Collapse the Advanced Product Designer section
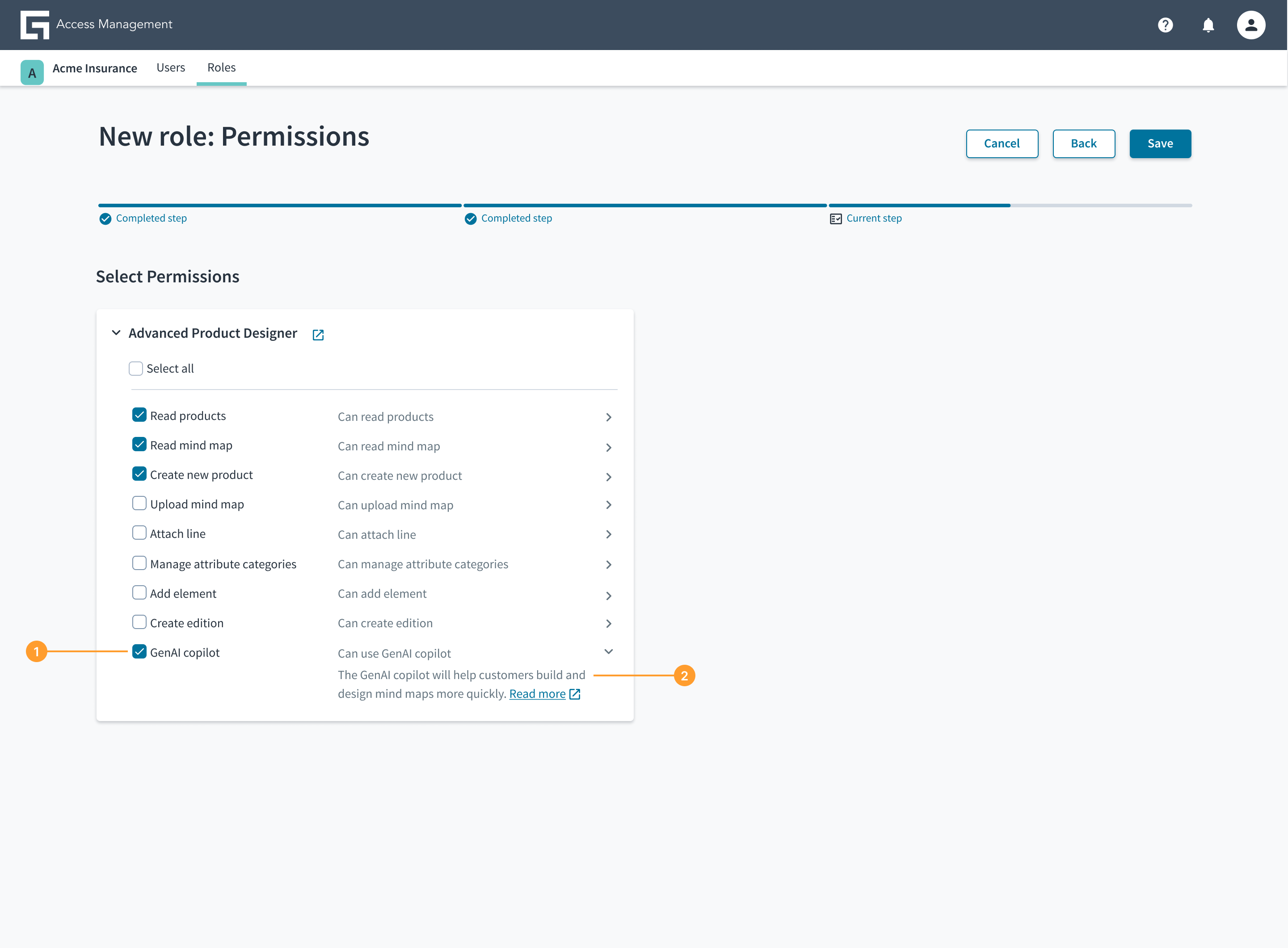Image resolution: width=1288 pixels, height=948 pixels. pyautogui.click(x=116, y=333)
